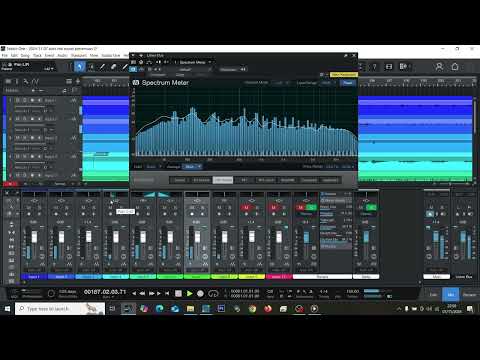Click the Windows Start button
The image size is (480, 360).
[7, 309]
